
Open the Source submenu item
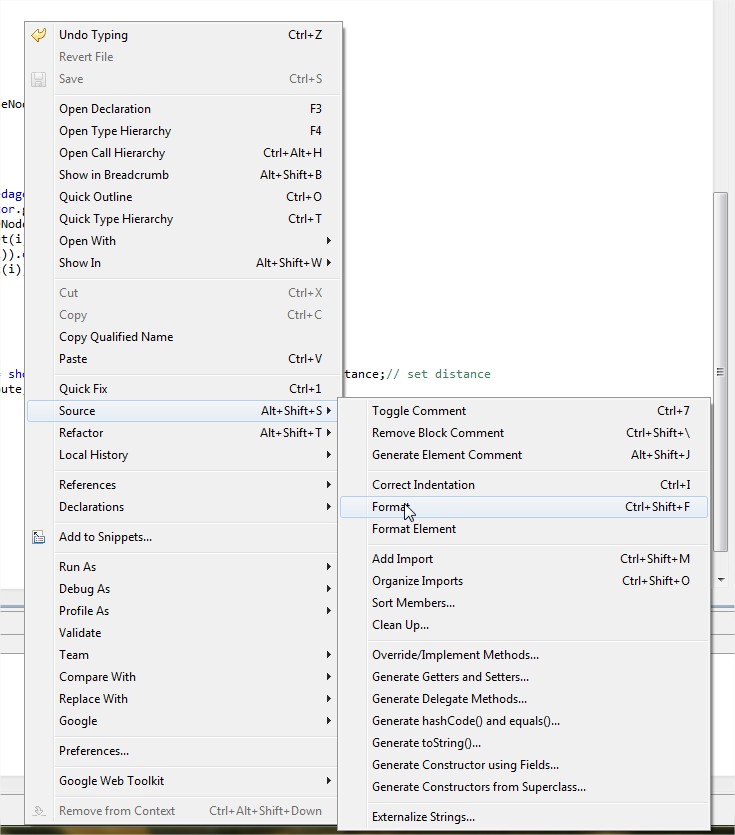point(183,411)
